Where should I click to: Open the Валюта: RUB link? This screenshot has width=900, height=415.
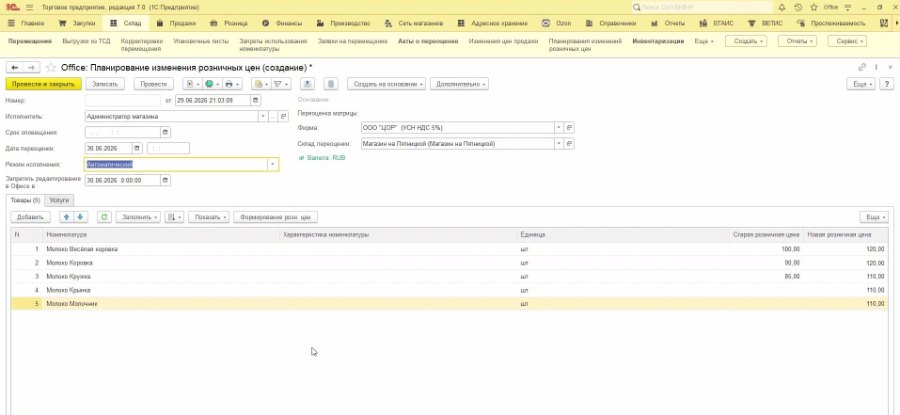(x=327, y=157)
